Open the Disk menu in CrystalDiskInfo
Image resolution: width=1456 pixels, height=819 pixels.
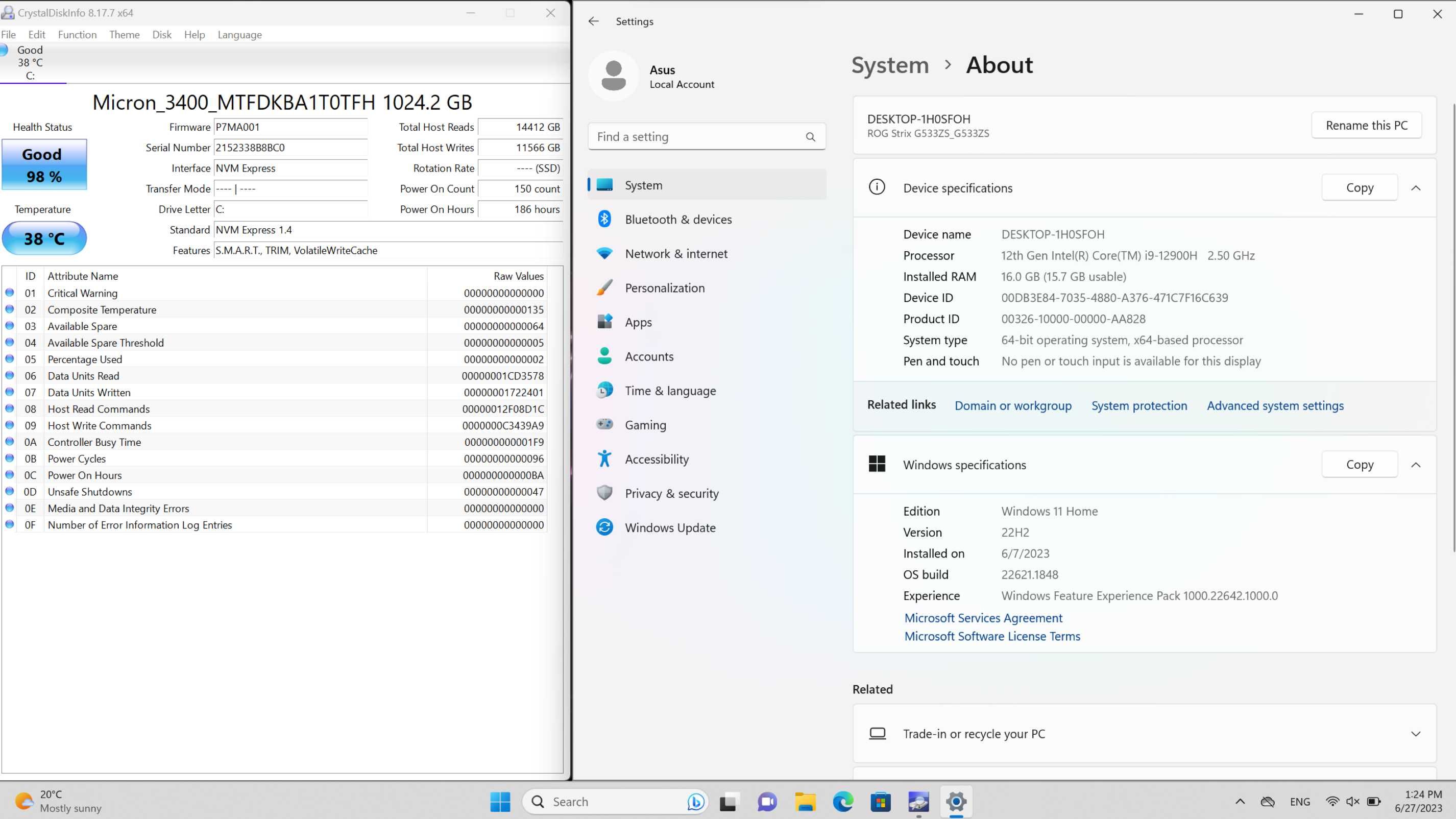click(162, 35)
